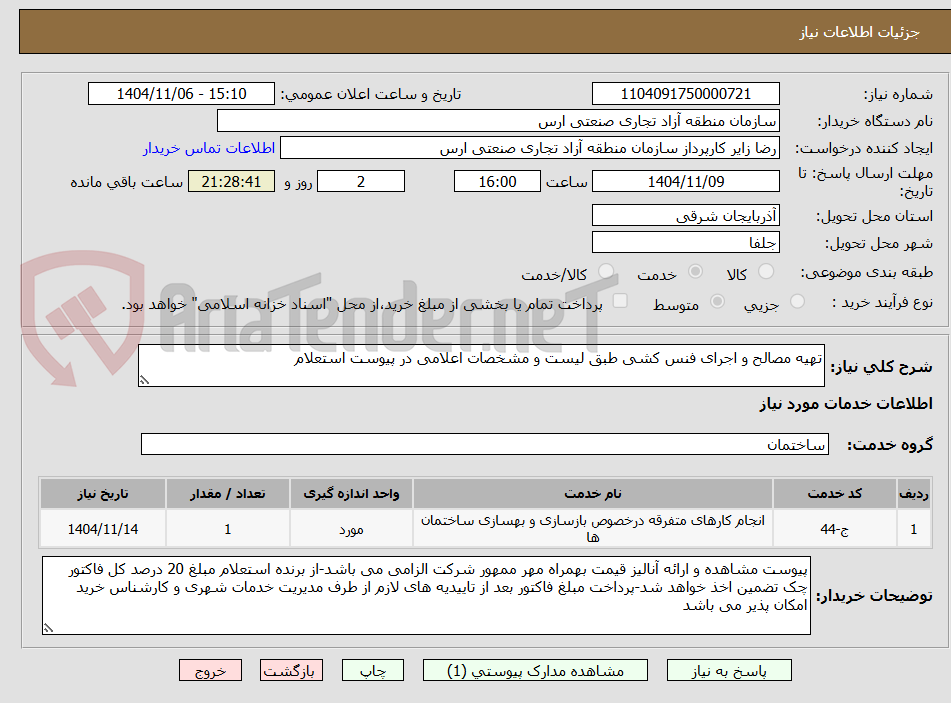Click the بازگشت button
This screenshot has width=951, height=703.
(x=291, y=670)
